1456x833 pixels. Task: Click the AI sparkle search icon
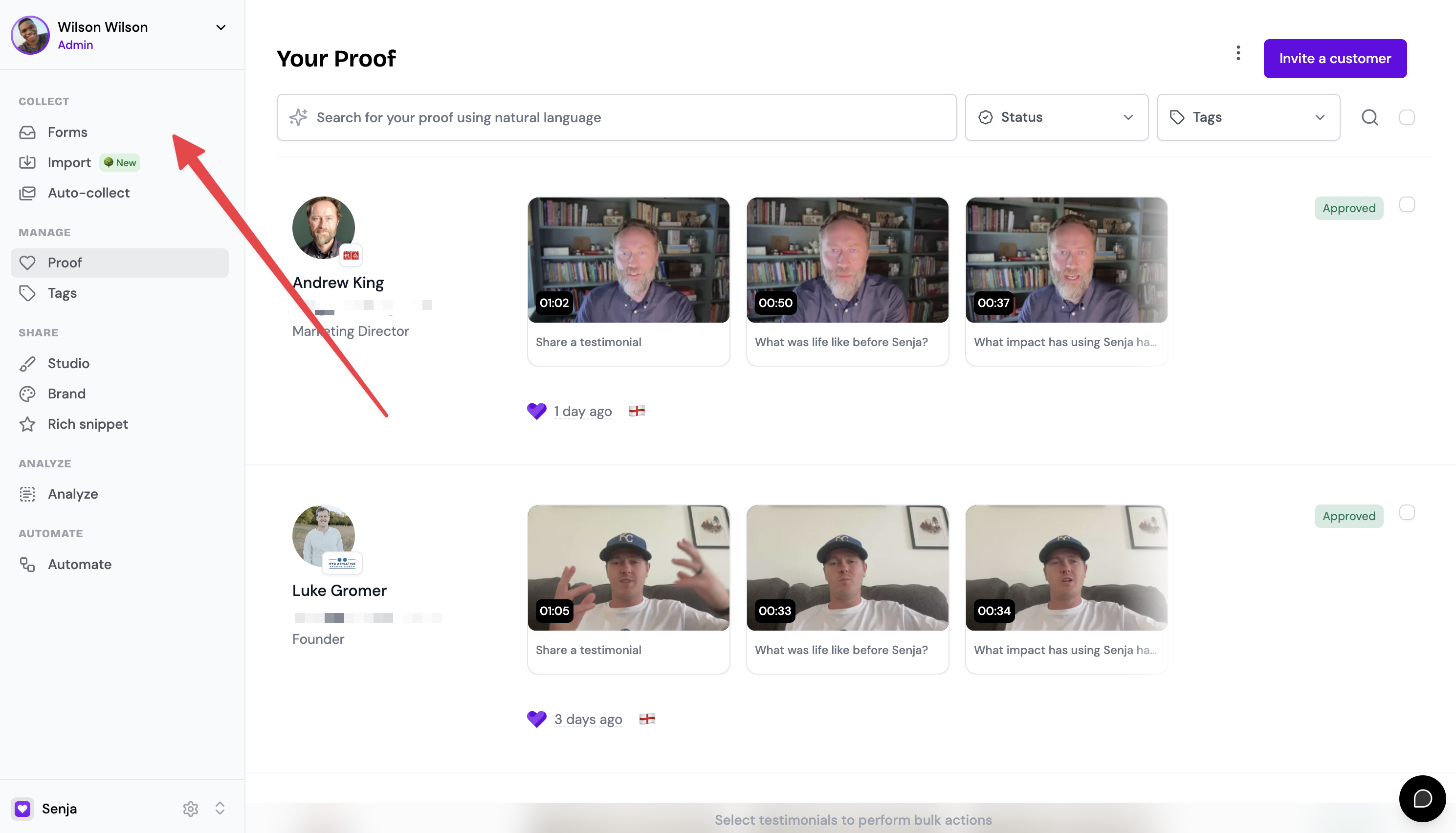[298, 117]
